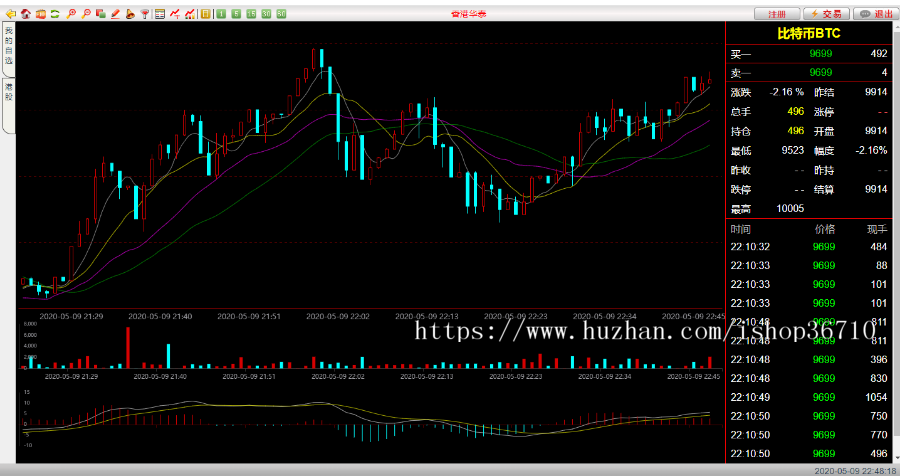Click the 卖一 ask label

(x=740, y=72)
